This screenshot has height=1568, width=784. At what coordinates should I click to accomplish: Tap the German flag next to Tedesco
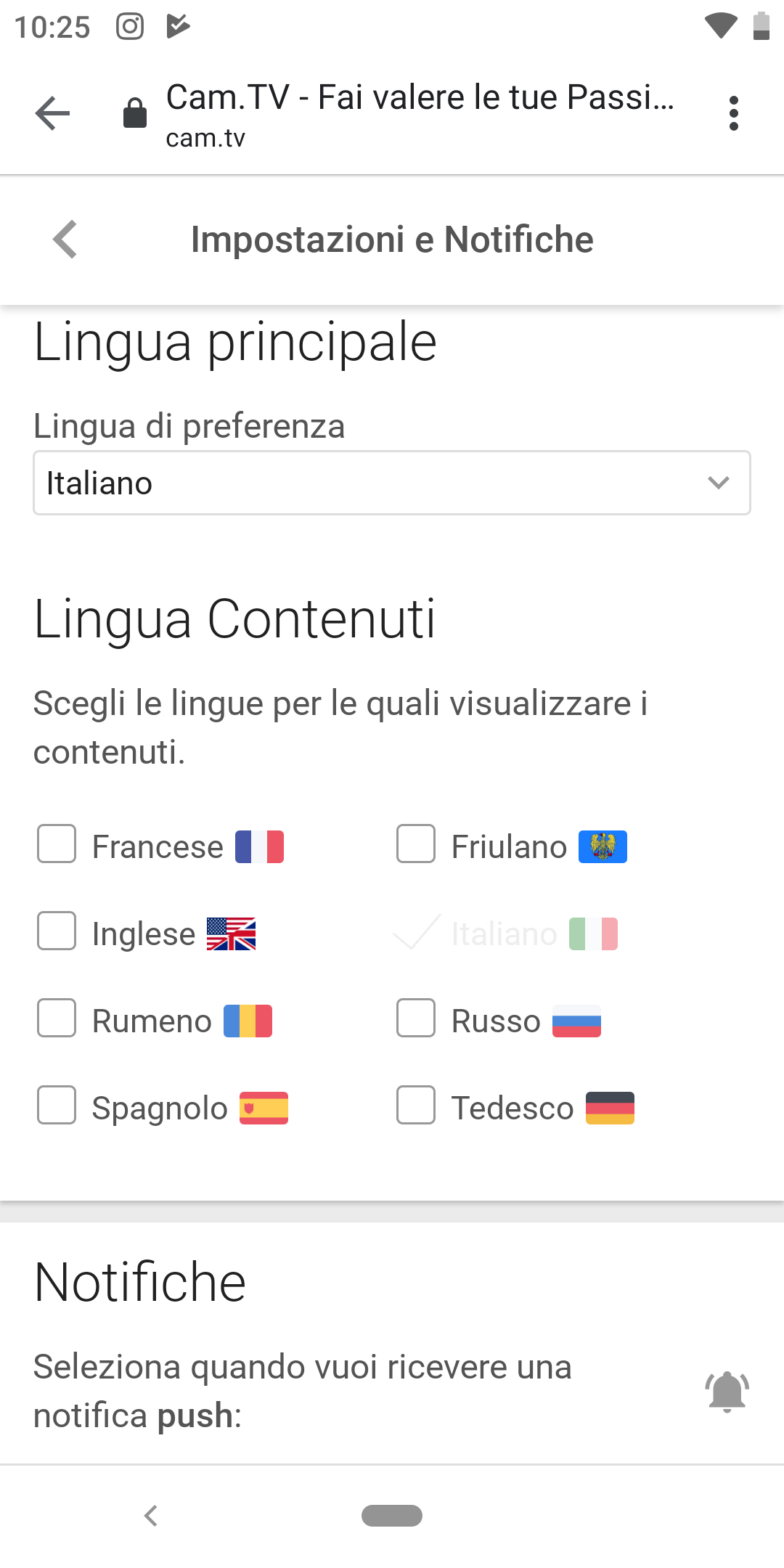click(610, 1108)
